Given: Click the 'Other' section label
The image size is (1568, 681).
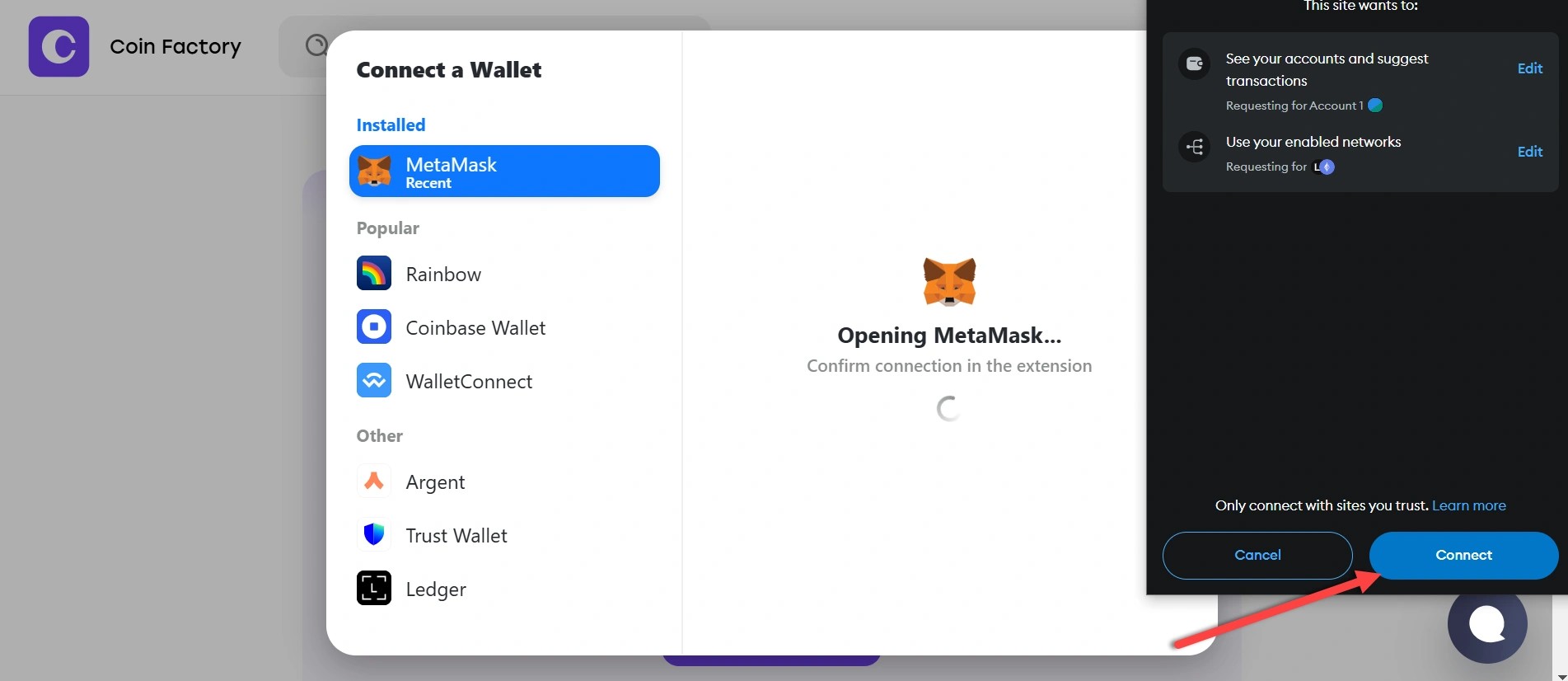Looking at the screenshot, I should (x=379, y=435).
